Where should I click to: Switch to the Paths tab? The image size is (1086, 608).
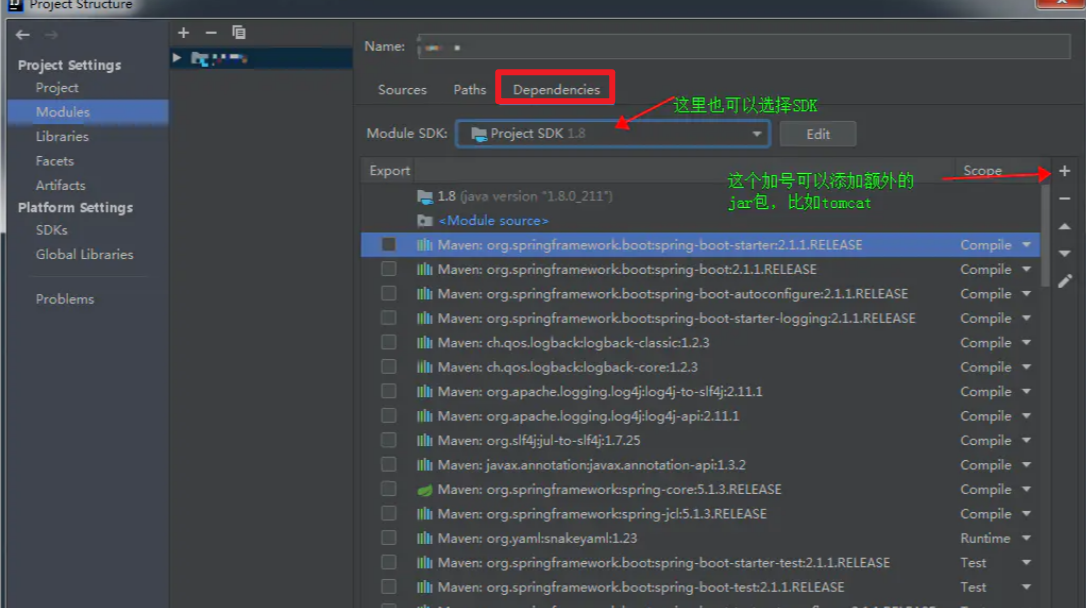[469, 89]
